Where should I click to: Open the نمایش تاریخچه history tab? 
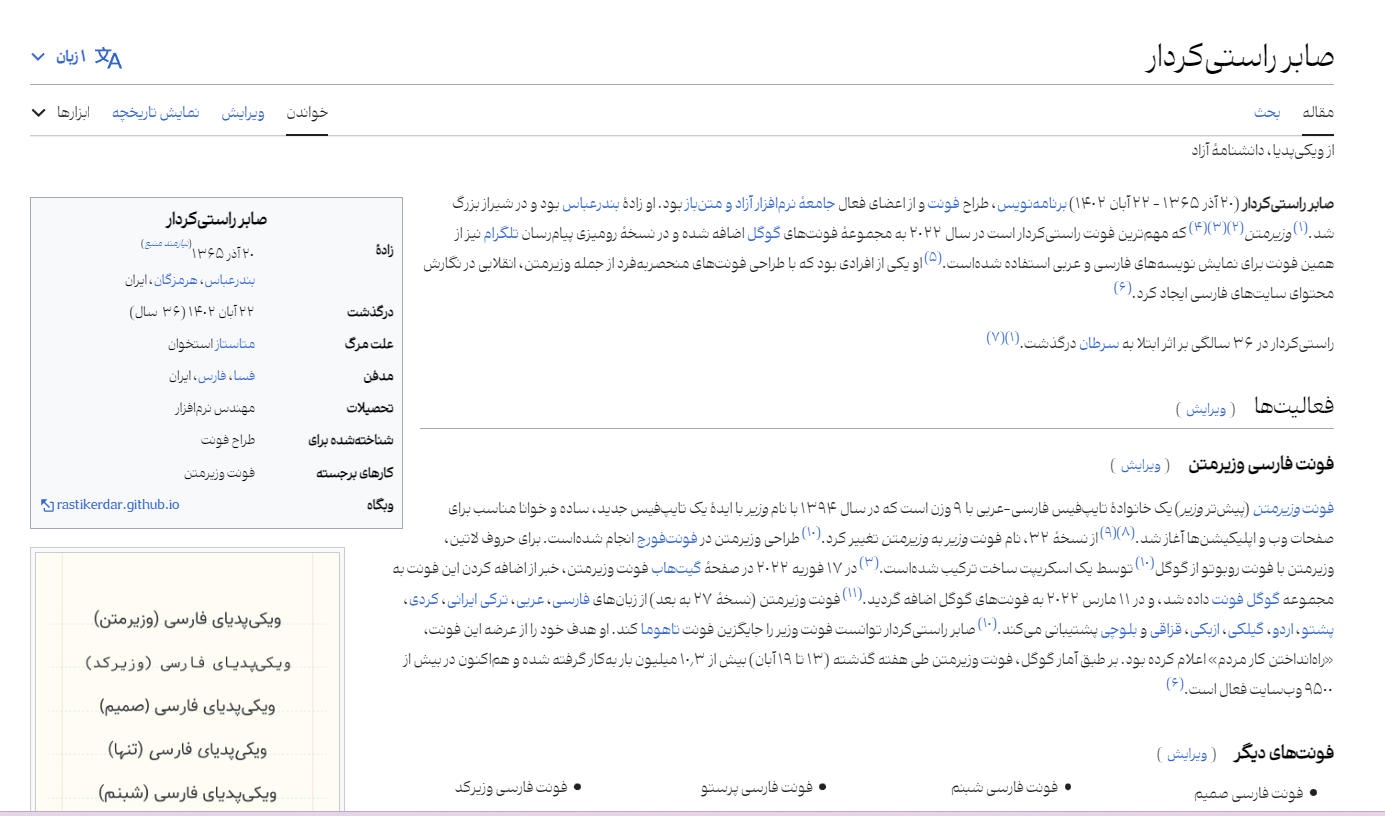(155, 112)
